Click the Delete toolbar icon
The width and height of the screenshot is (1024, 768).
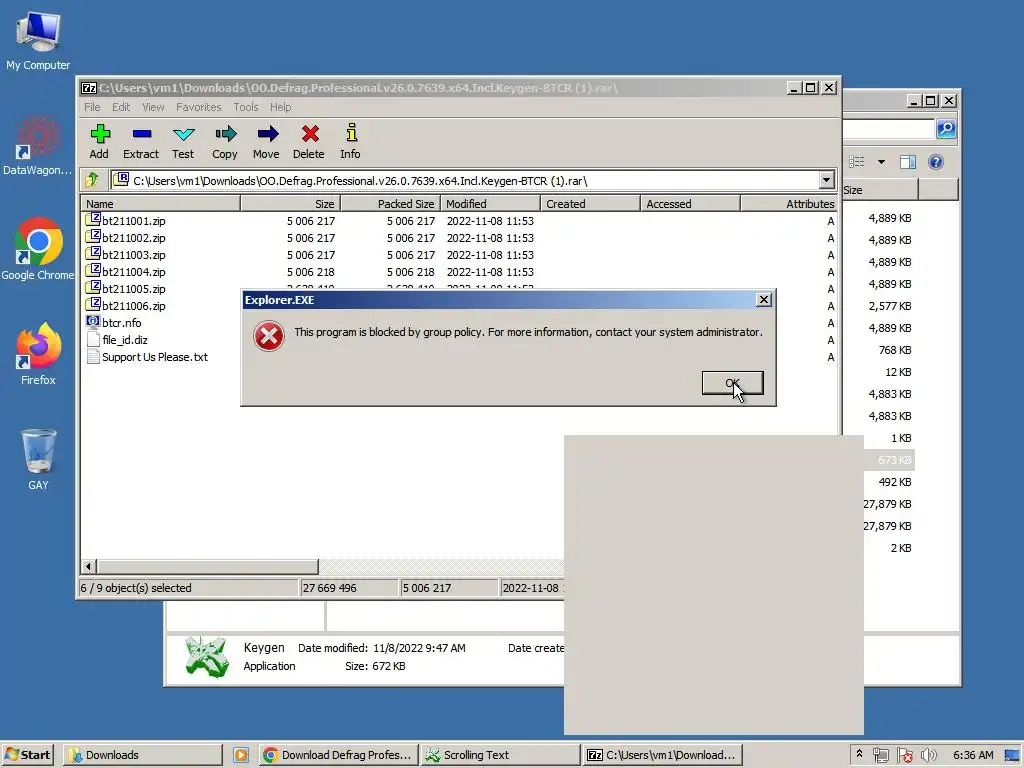coord(309,141)
